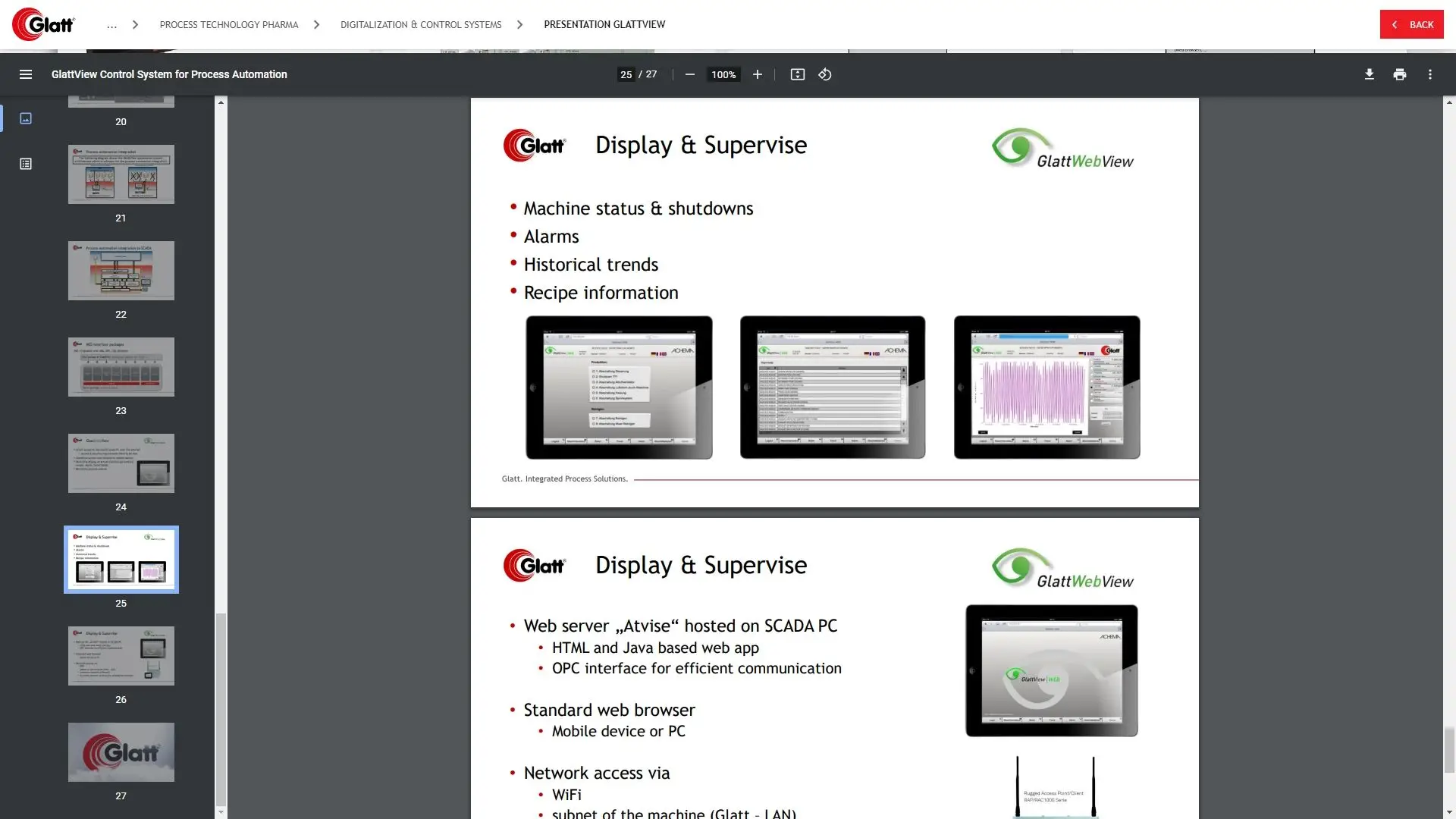Open the PDF viewer more actions menu
1456x819 pixels.
(1430, 74)
